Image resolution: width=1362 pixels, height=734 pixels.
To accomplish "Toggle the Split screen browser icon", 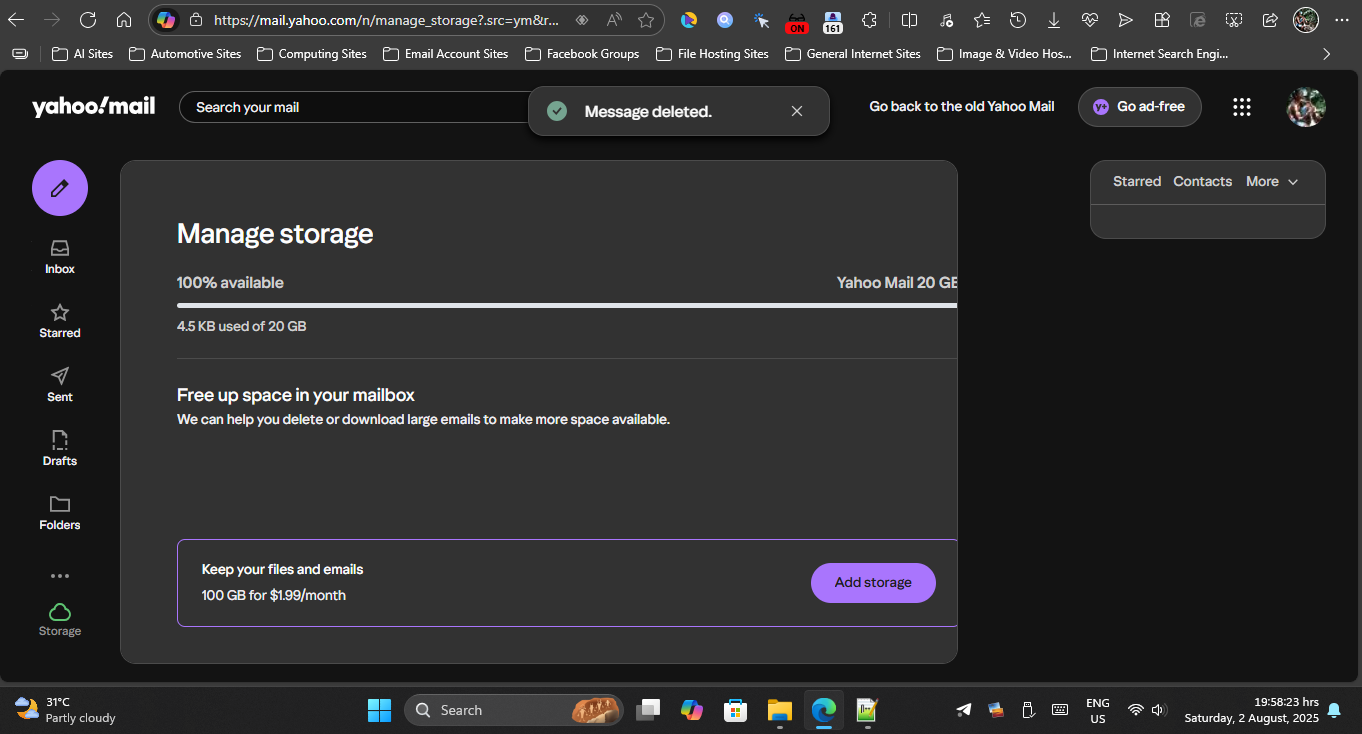I will [x=909, y=20].
